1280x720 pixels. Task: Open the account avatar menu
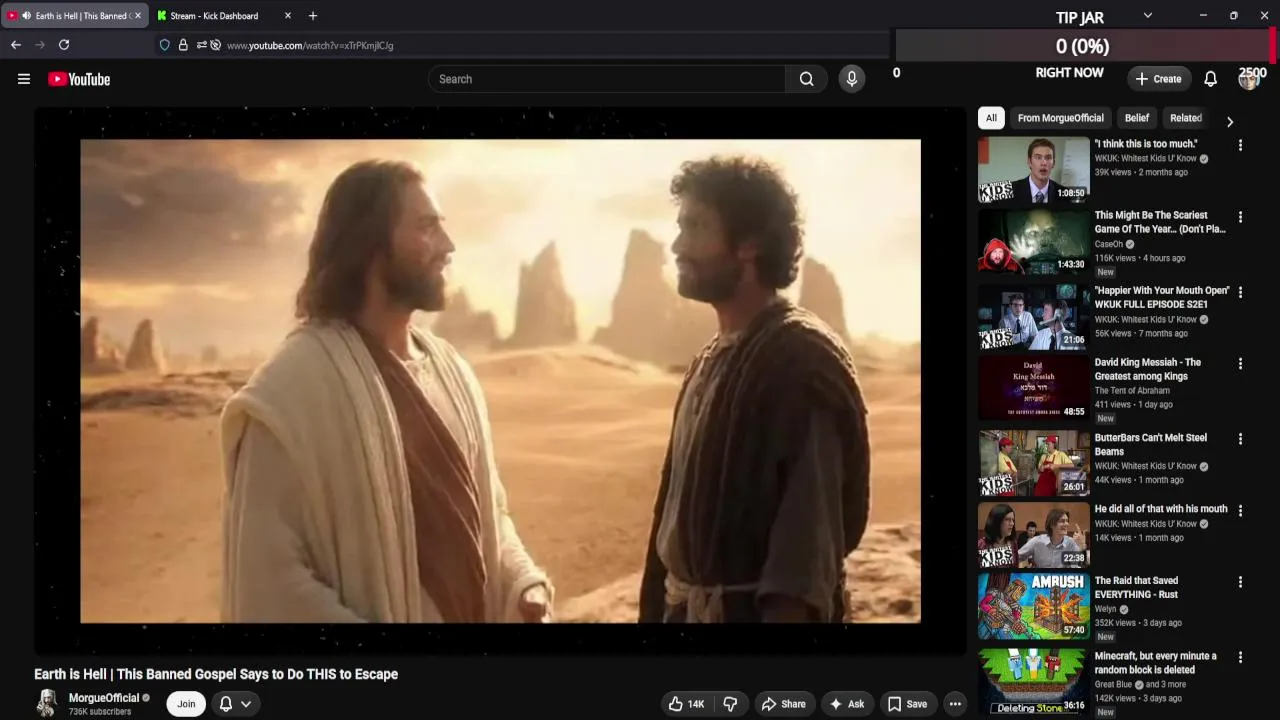pyautogui.click(x=1248, y=79)
